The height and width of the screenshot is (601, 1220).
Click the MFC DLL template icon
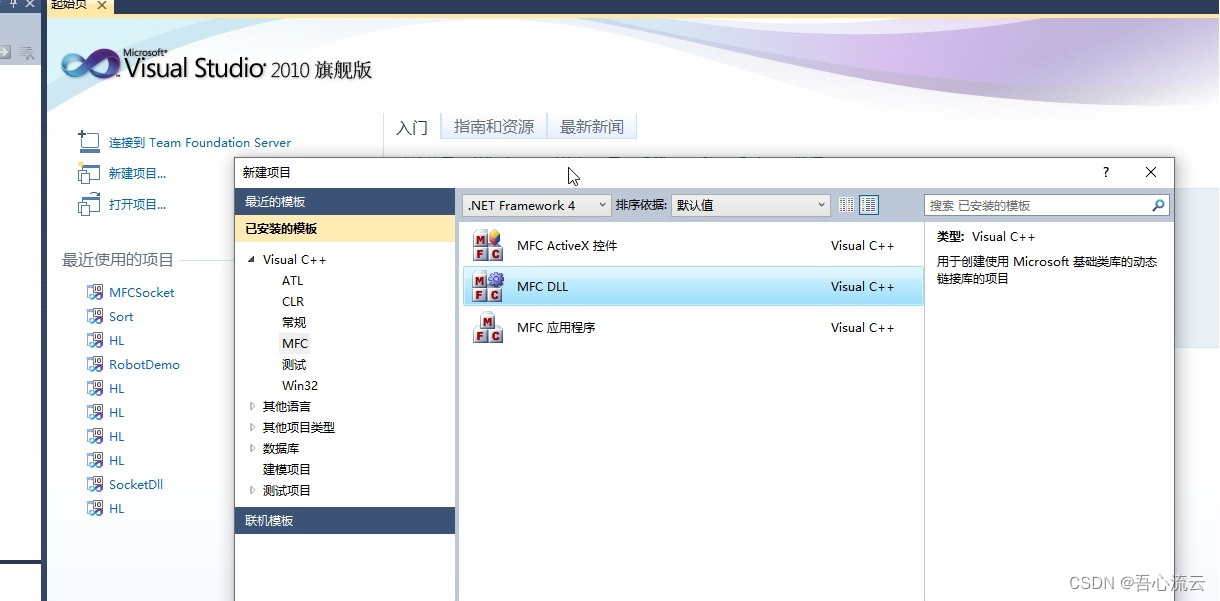487,286
